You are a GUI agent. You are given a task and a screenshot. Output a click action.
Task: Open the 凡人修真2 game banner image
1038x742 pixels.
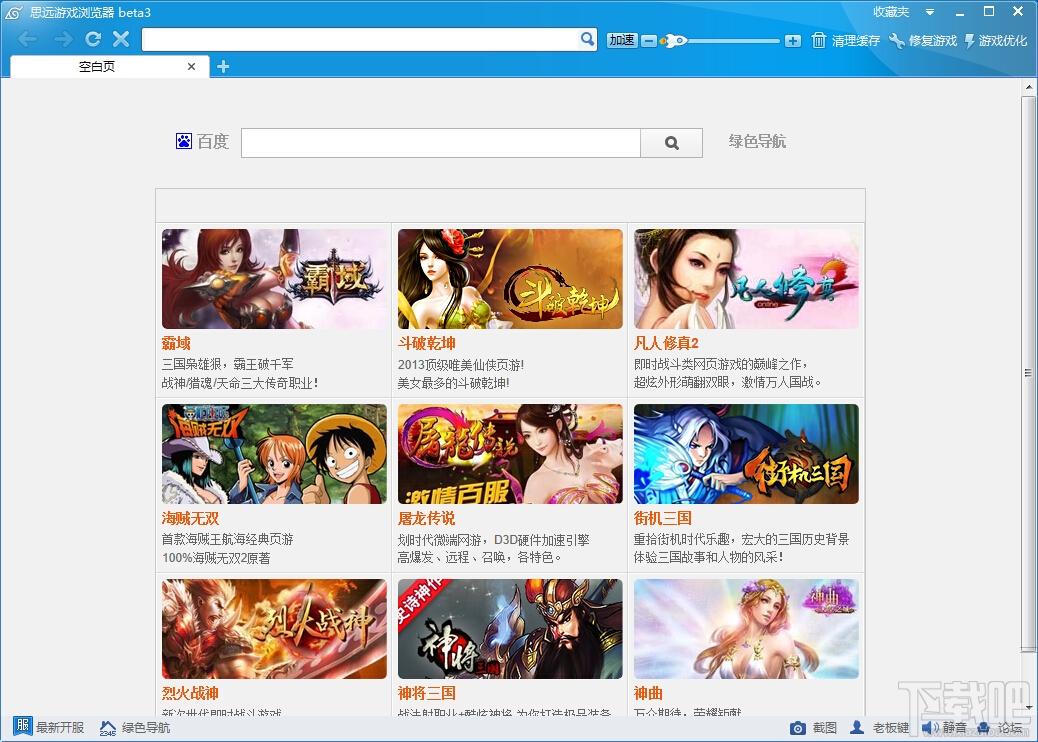point(746,279)
